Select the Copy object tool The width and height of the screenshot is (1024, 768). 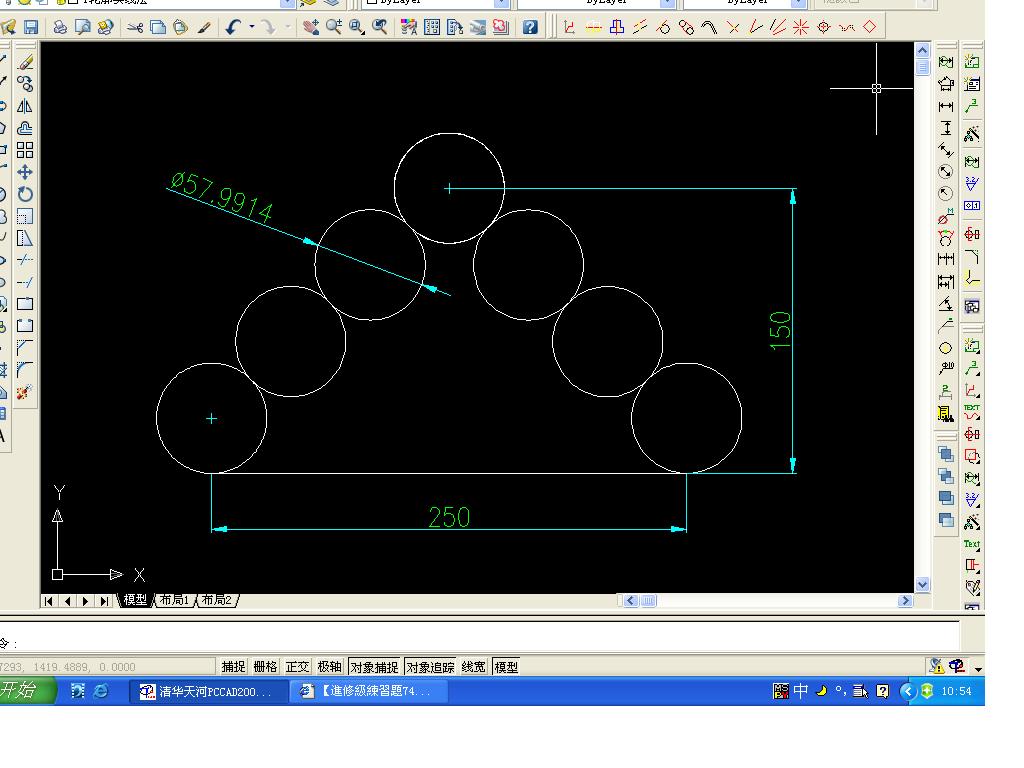click(x=25, y=84)
